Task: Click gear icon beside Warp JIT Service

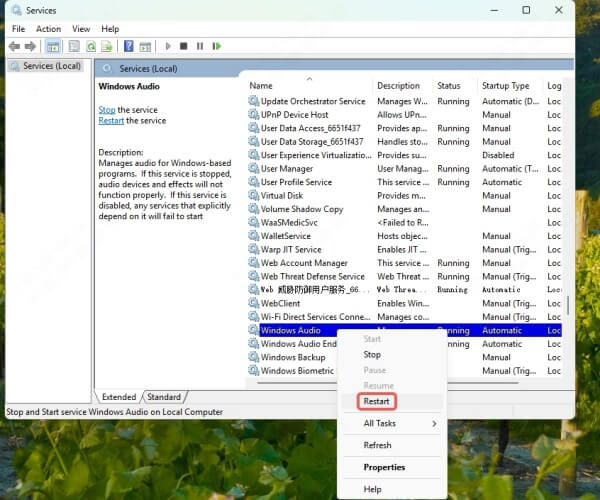Action: tap(253, 249)
